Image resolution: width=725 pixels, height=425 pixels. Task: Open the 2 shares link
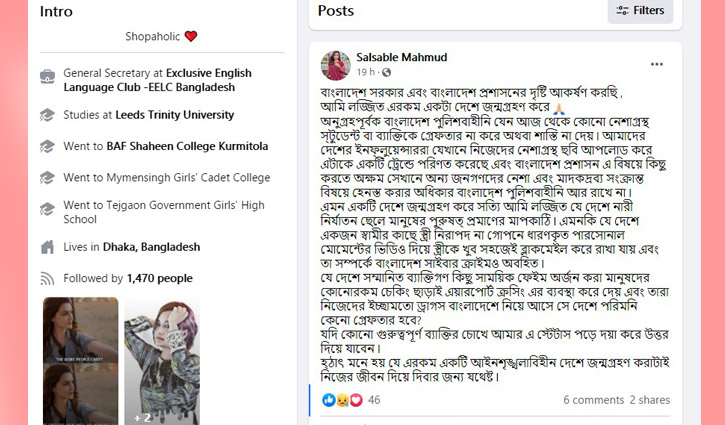pos(650,400)
